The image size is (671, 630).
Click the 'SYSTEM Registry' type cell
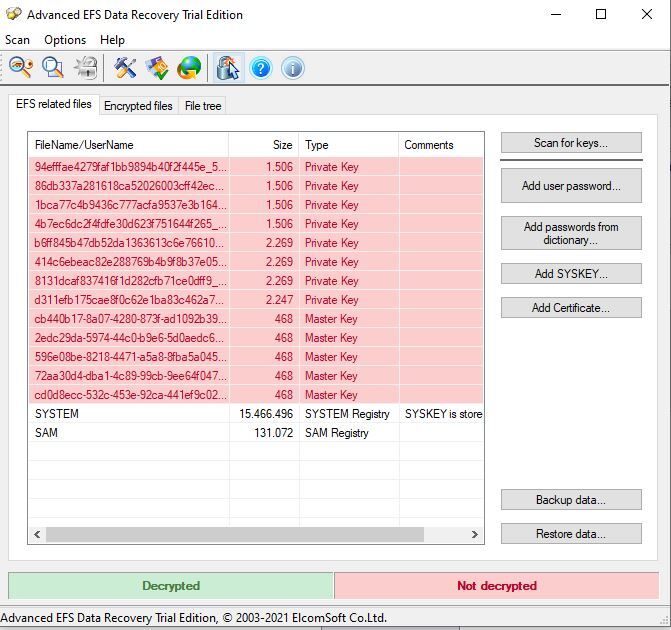click(x=347, y=413)
